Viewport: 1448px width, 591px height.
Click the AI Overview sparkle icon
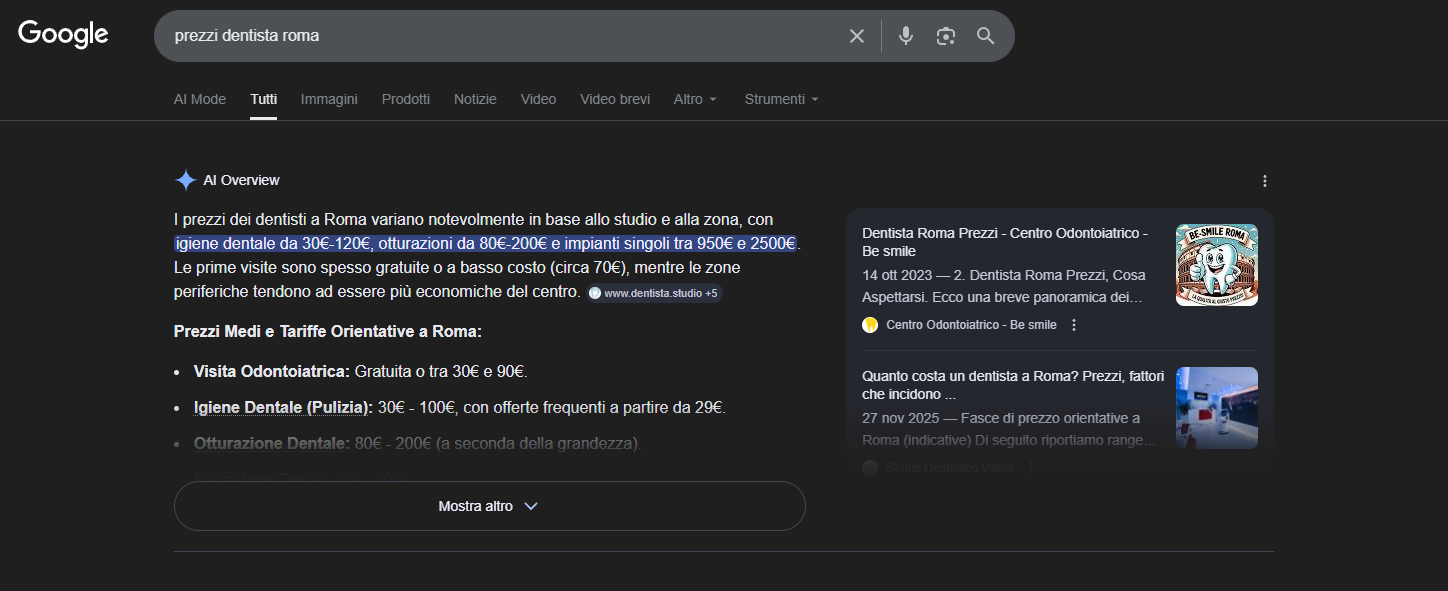click(186, 179)
